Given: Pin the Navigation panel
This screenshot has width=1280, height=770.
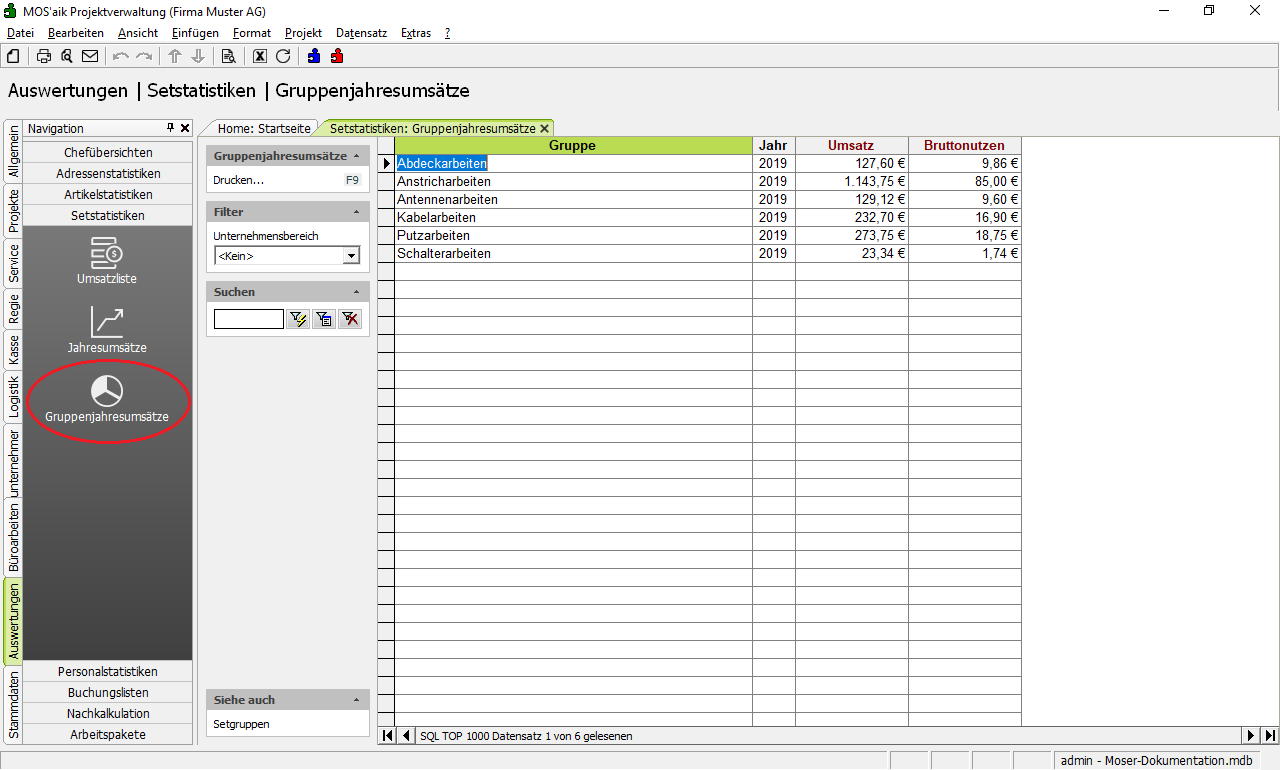Looking at the screenshot, I should (x=170, y=128).
